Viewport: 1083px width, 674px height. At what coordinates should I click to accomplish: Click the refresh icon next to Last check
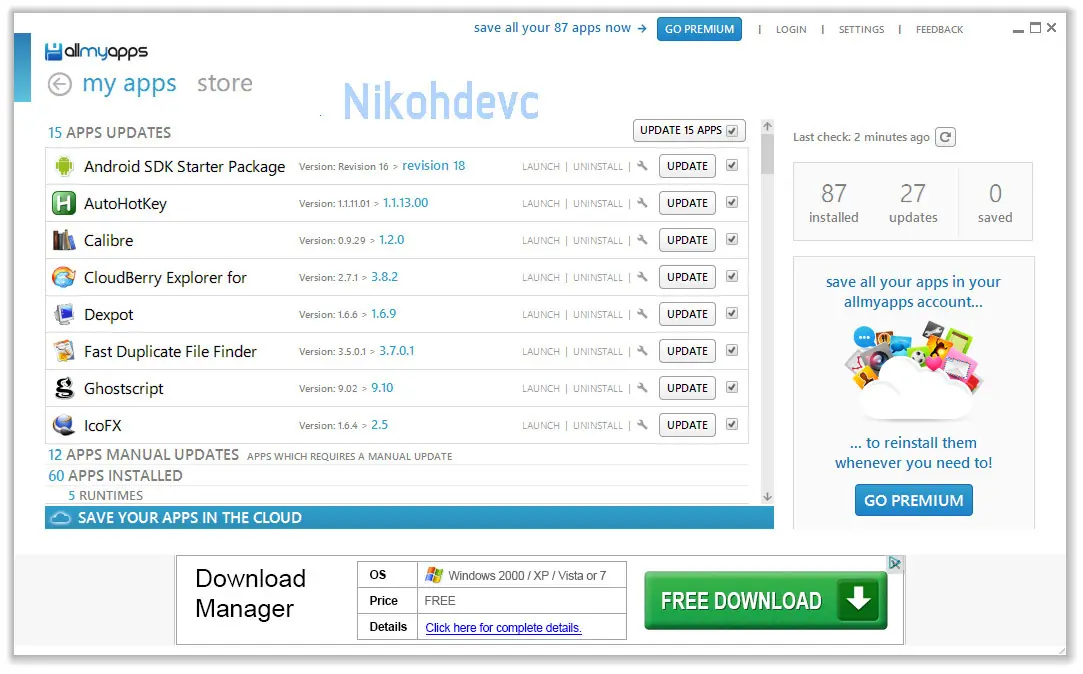click(x=946, y=137)
